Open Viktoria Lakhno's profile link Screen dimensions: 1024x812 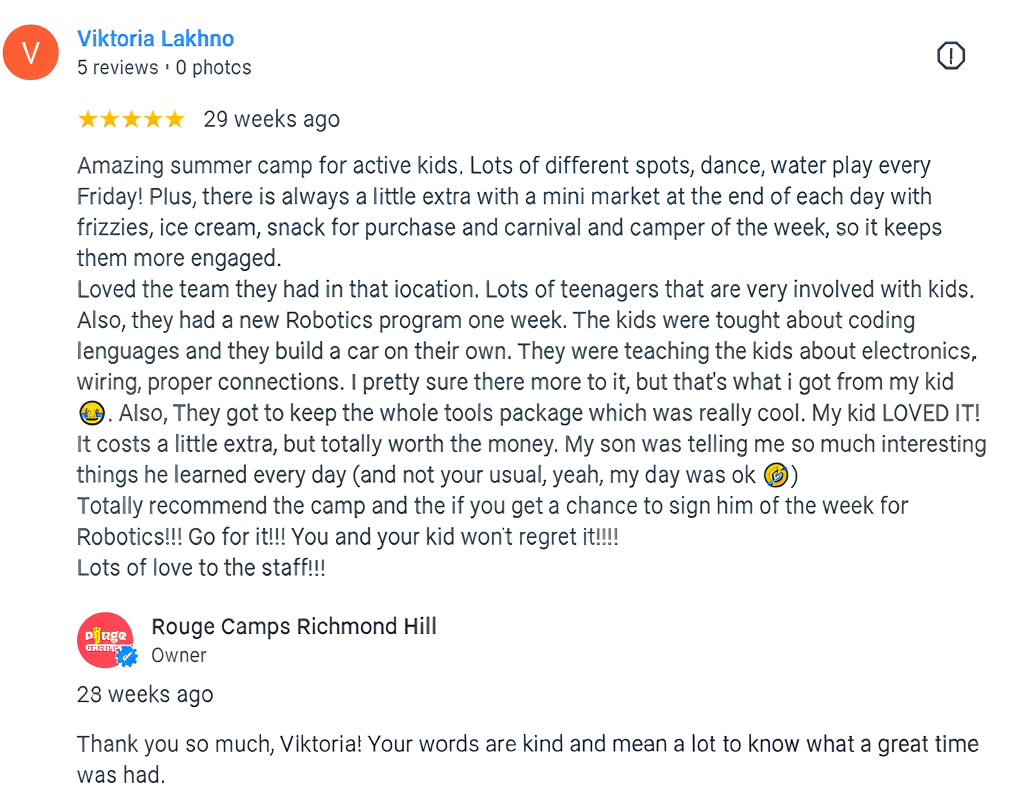[156, 39]
